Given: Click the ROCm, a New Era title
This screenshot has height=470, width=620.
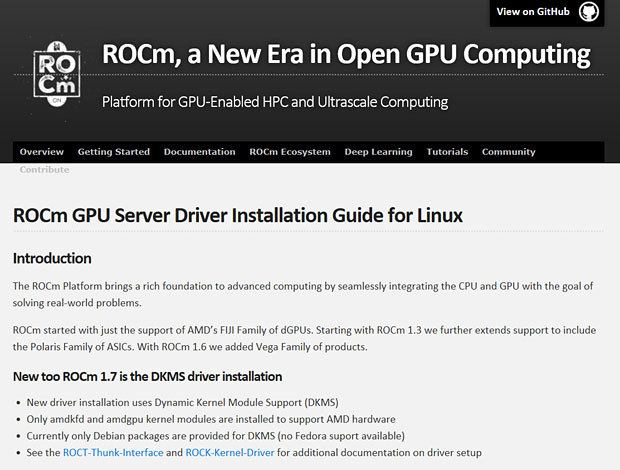Looking at the screenshot, I should coord(346,54).
